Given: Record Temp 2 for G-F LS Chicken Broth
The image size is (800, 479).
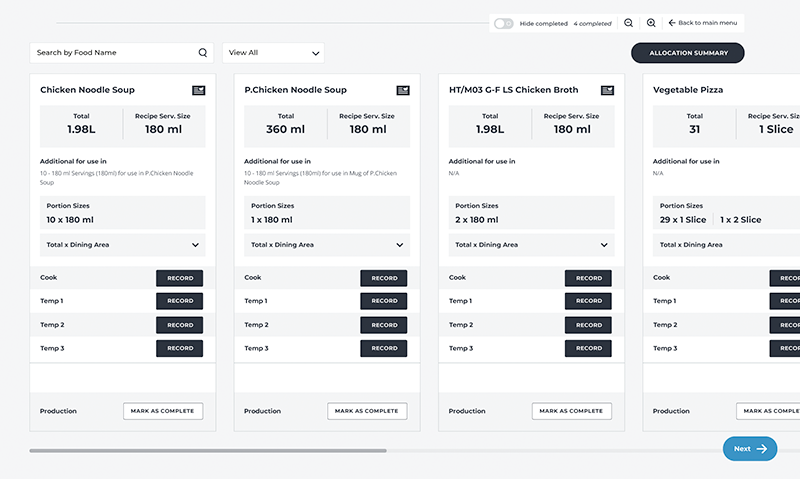Looking at the screenshot, I should point(588,325).
